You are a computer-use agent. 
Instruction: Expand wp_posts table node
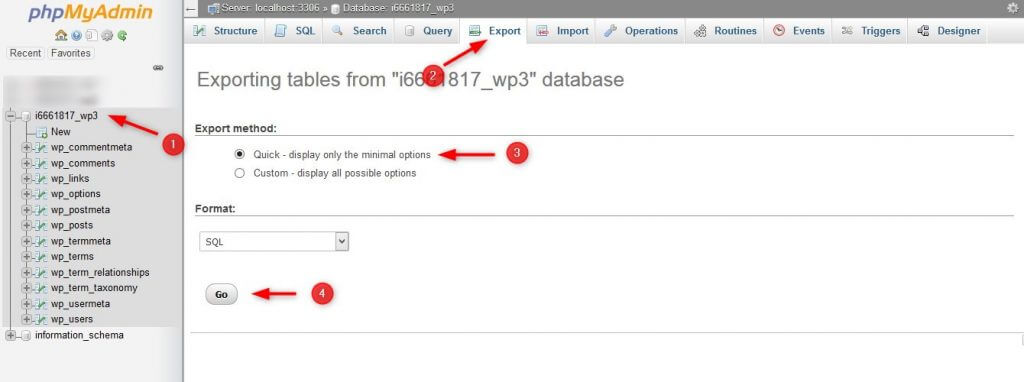27,225
